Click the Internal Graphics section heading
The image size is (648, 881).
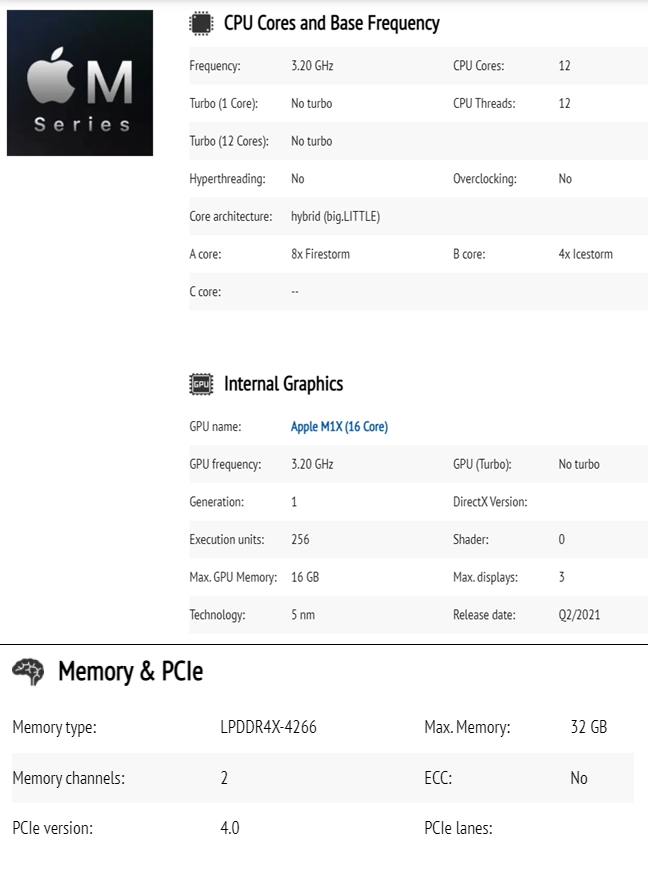click(x=283, y=384)
